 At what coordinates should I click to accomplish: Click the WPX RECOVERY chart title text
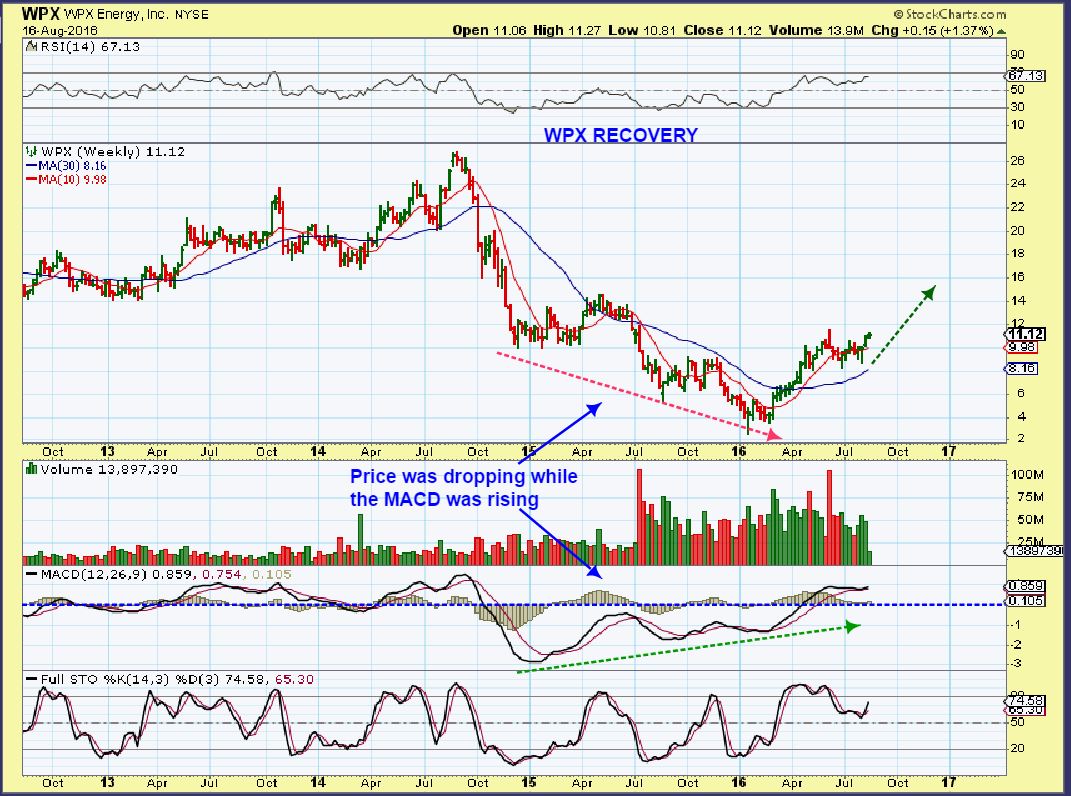pyautogui.click(x=621, y=135)
